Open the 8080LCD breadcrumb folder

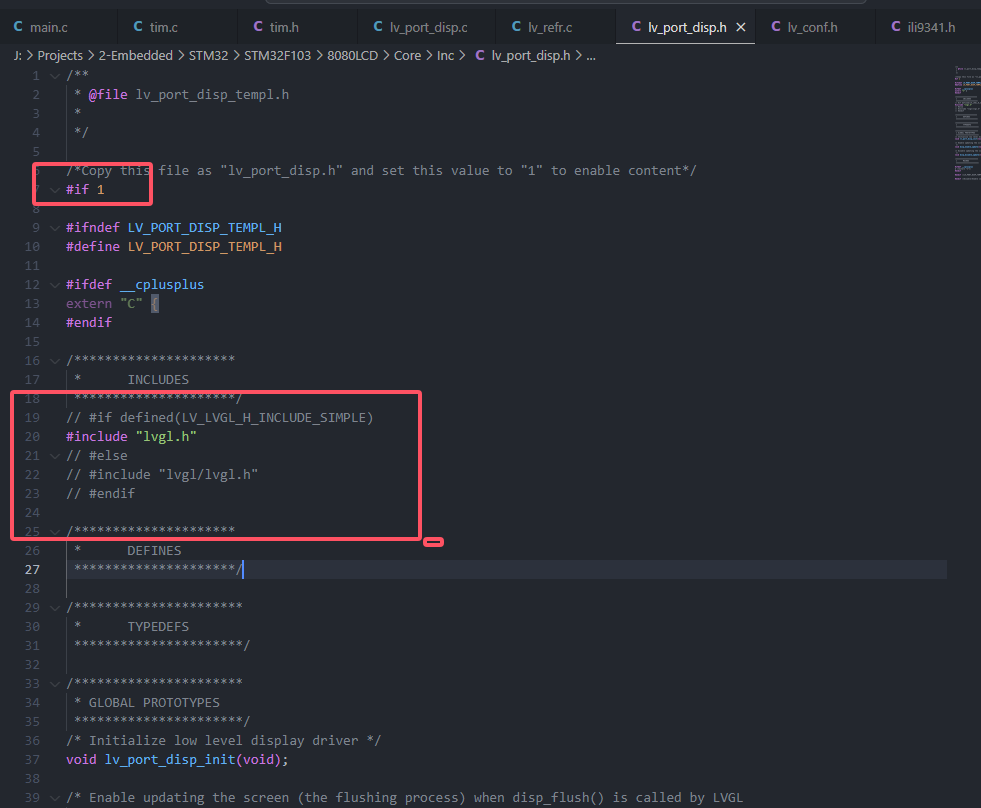352,56
